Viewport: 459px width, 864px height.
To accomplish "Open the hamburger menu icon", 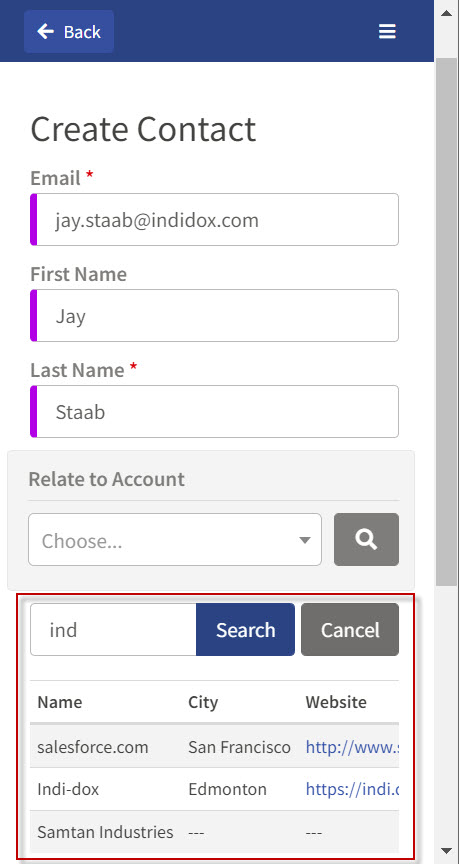I will [x=387, y=31].
